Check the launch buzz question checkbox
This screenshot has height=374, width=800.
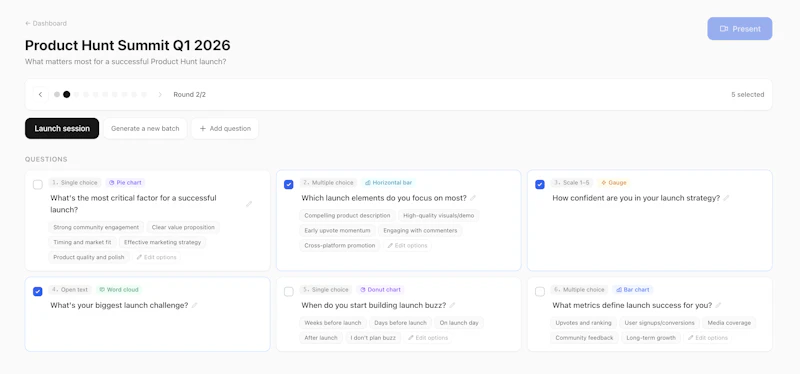click(x=289, y=292)
